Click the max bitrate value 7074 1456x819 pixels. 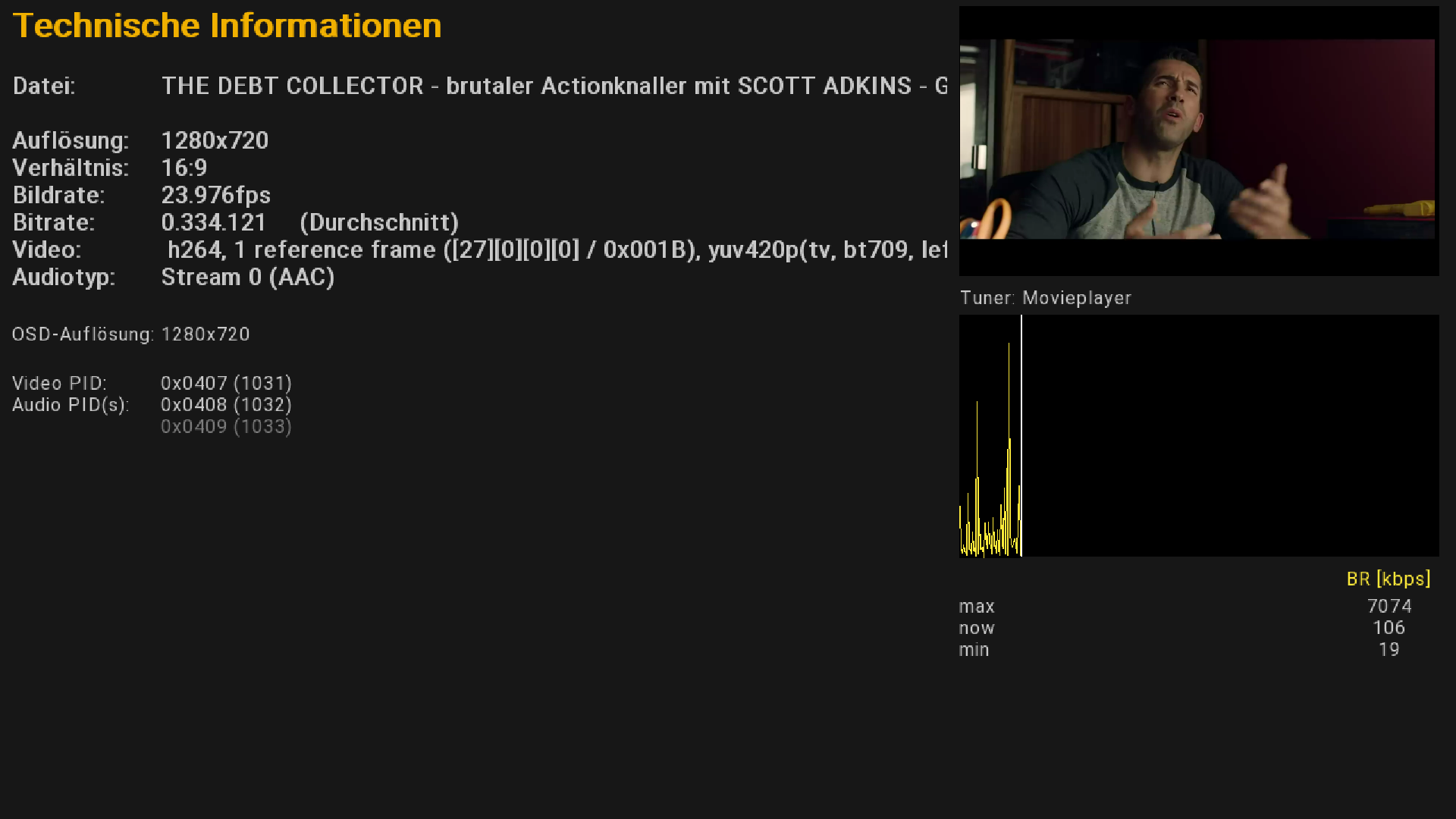(x=1389, y=607)
